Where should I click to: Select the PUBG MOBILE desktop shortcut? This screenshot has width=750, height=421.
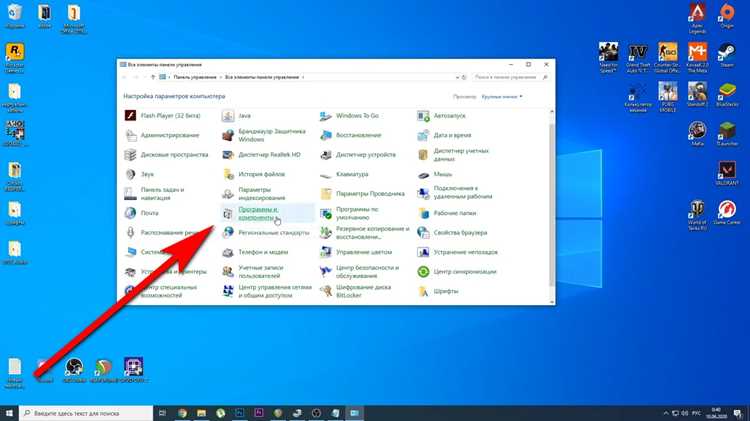[668, 97]
